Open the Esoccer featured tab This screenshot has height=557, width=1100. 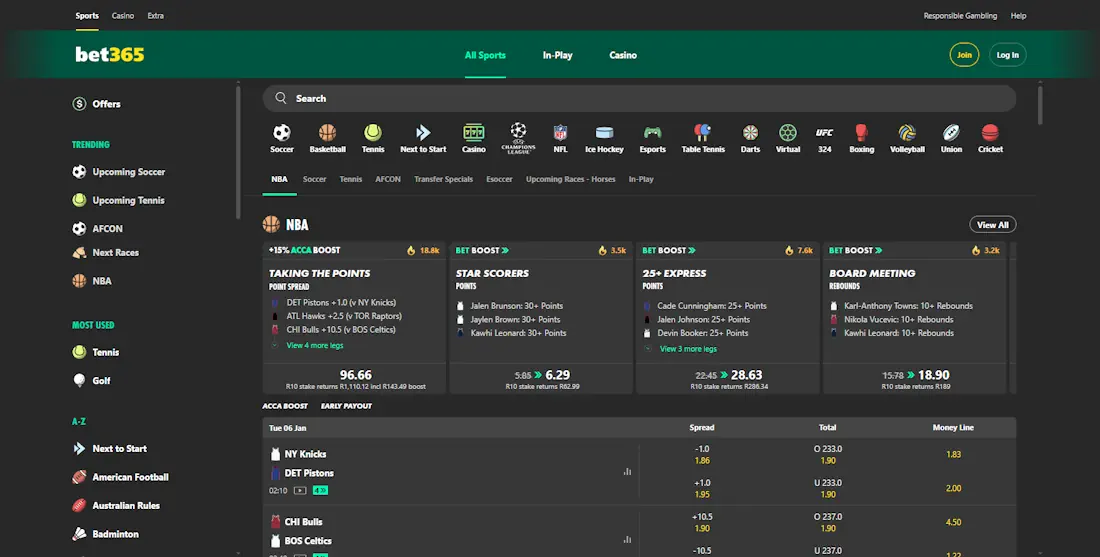coord(499,179)
